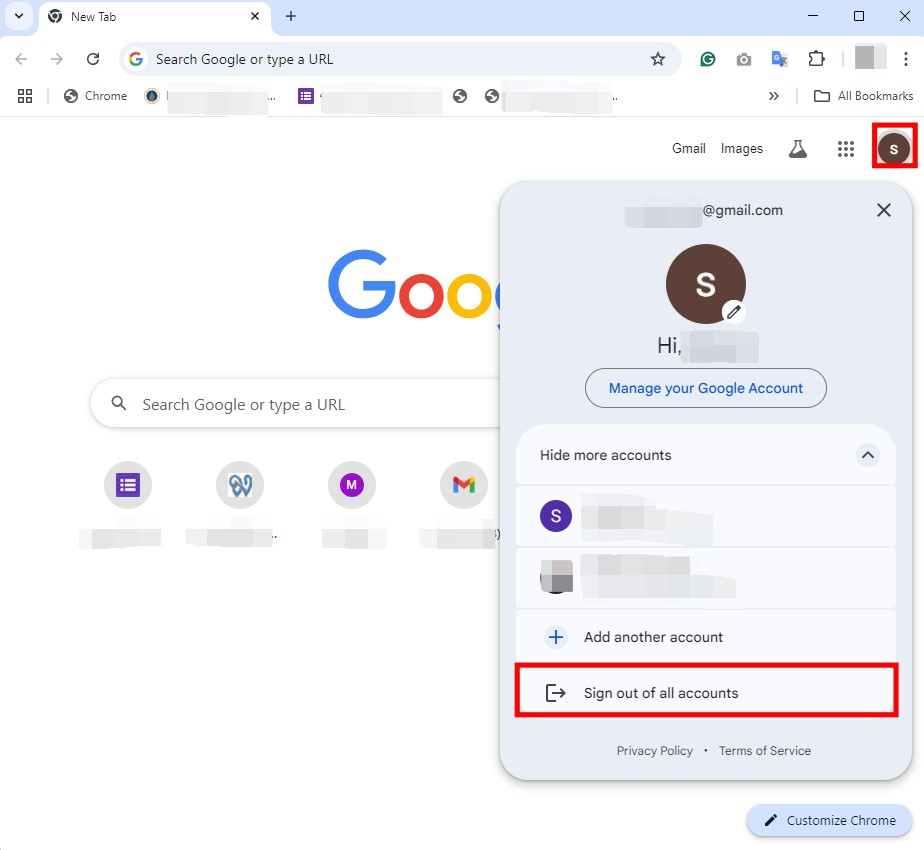Open the Search Labs flask icon
The width and height of the screenshot is (924, 850).
coord(797,149)
